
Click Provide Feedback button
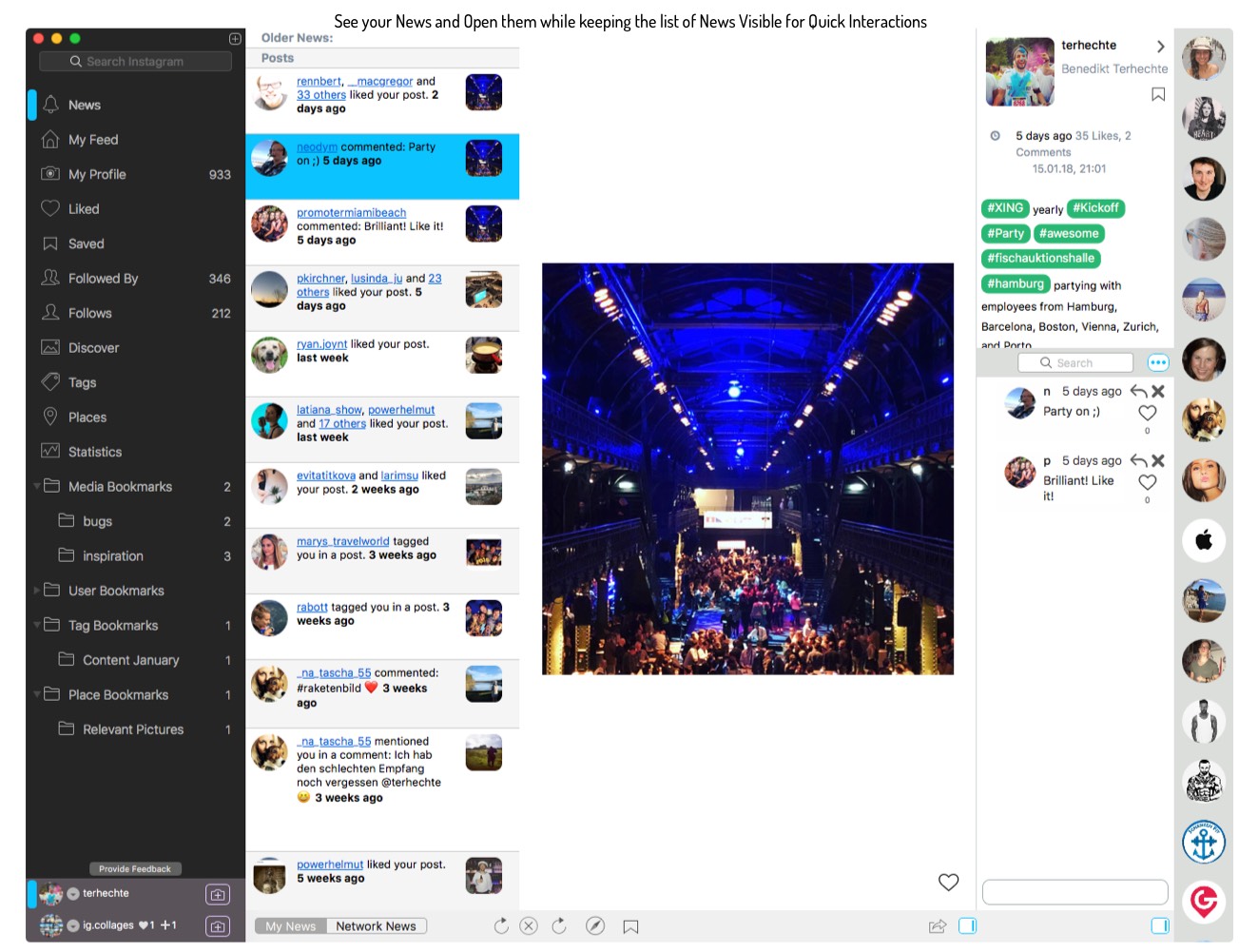[135, 868]
